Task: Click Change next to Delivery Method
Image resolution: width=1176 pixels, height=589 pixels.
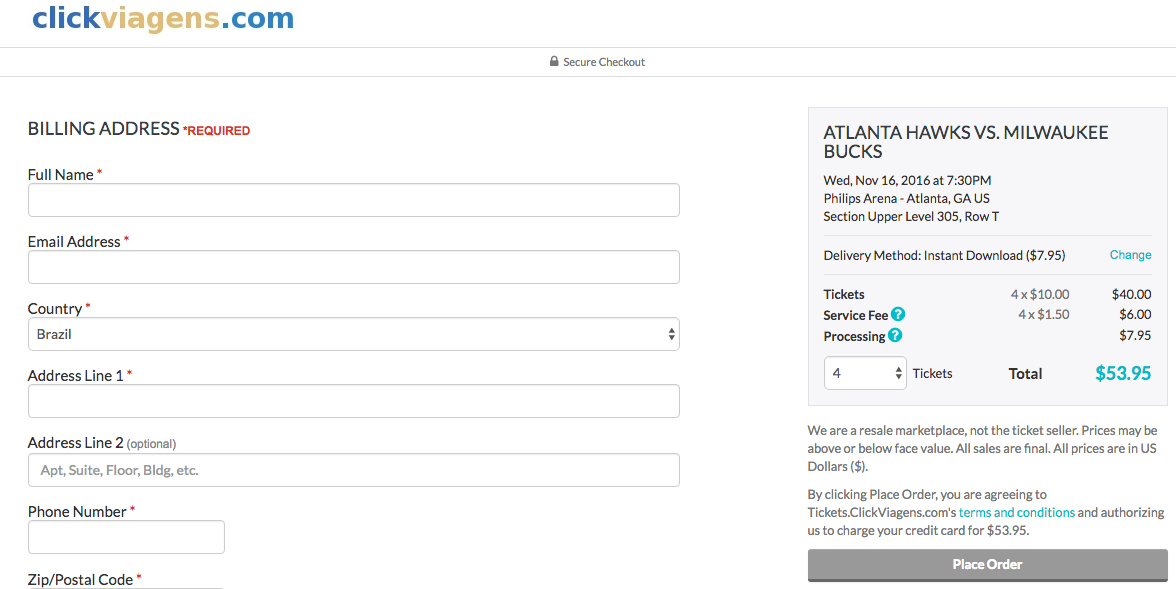Action: click(x=1130, y=255)
